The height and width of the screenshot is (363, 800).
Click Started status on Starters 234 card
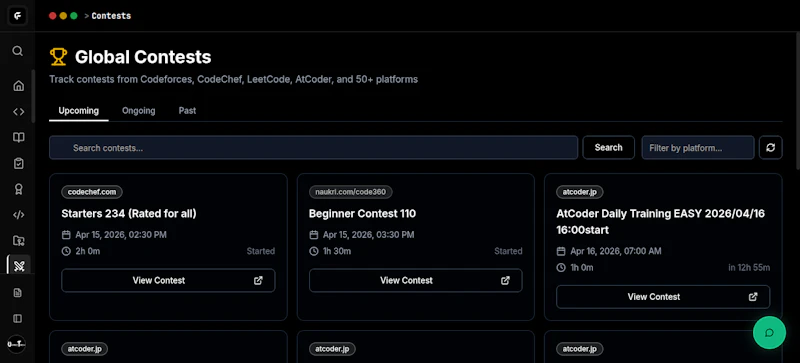click(261, 251)
